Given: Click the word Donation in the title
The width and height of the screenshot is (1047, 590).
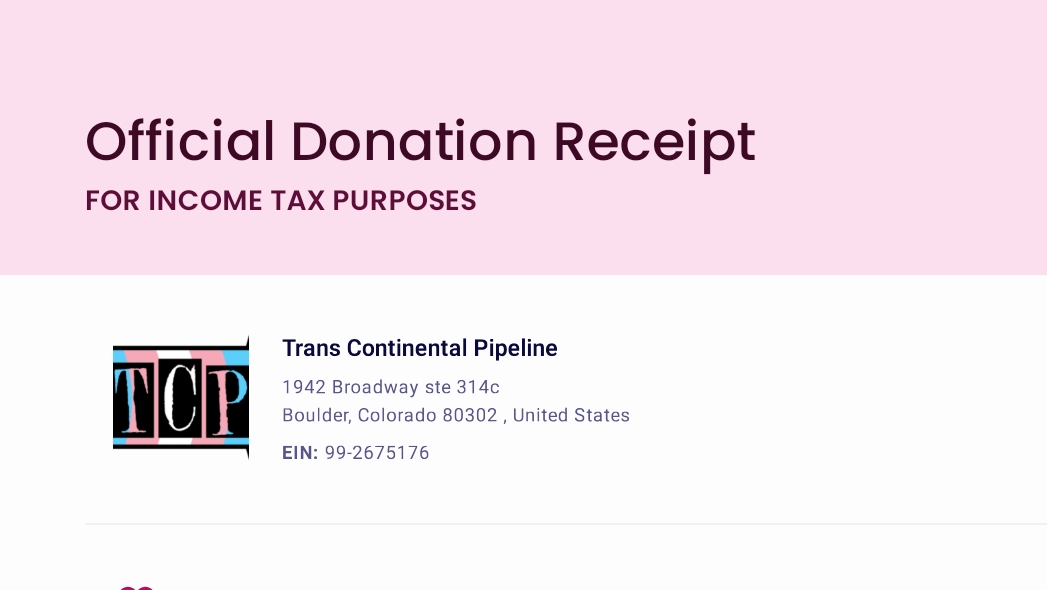Looking at the screenshot, I should click(x=414, y=141).
